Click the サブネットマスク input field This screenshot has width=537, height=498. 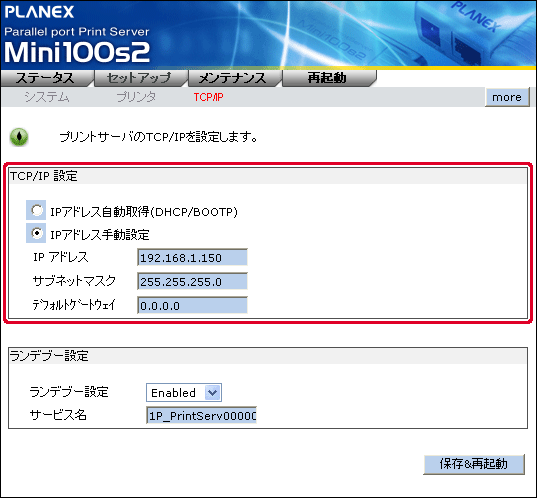coord(192,281)
